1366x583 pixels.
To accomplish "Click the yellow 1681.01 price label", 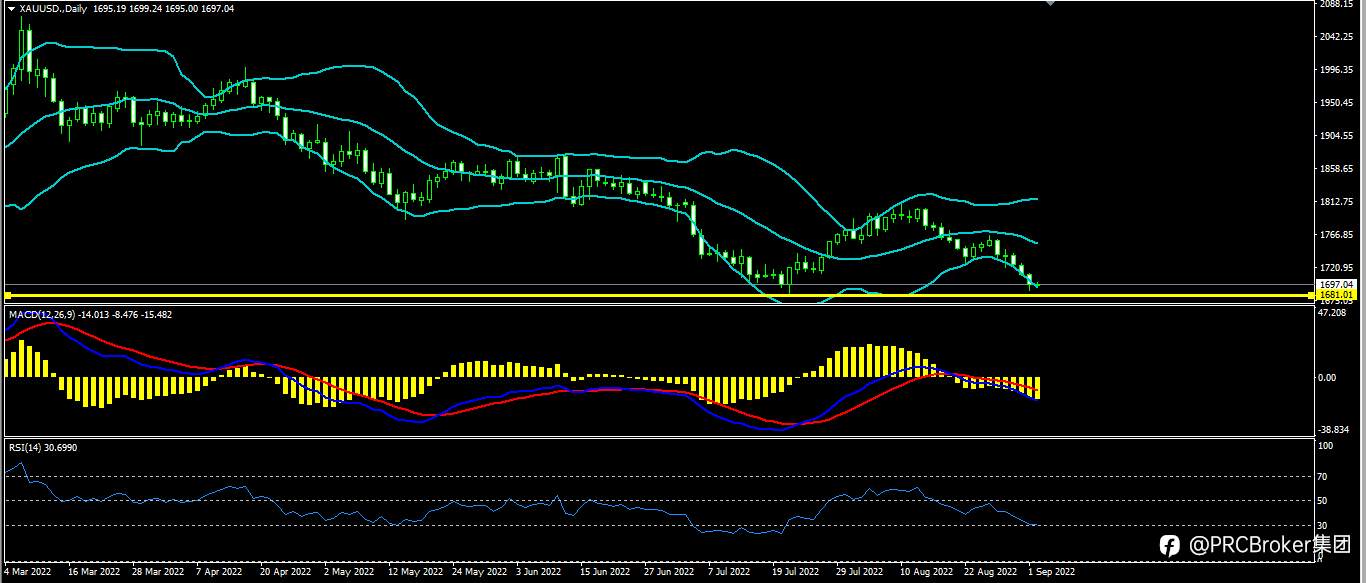I will point(1335,295).
